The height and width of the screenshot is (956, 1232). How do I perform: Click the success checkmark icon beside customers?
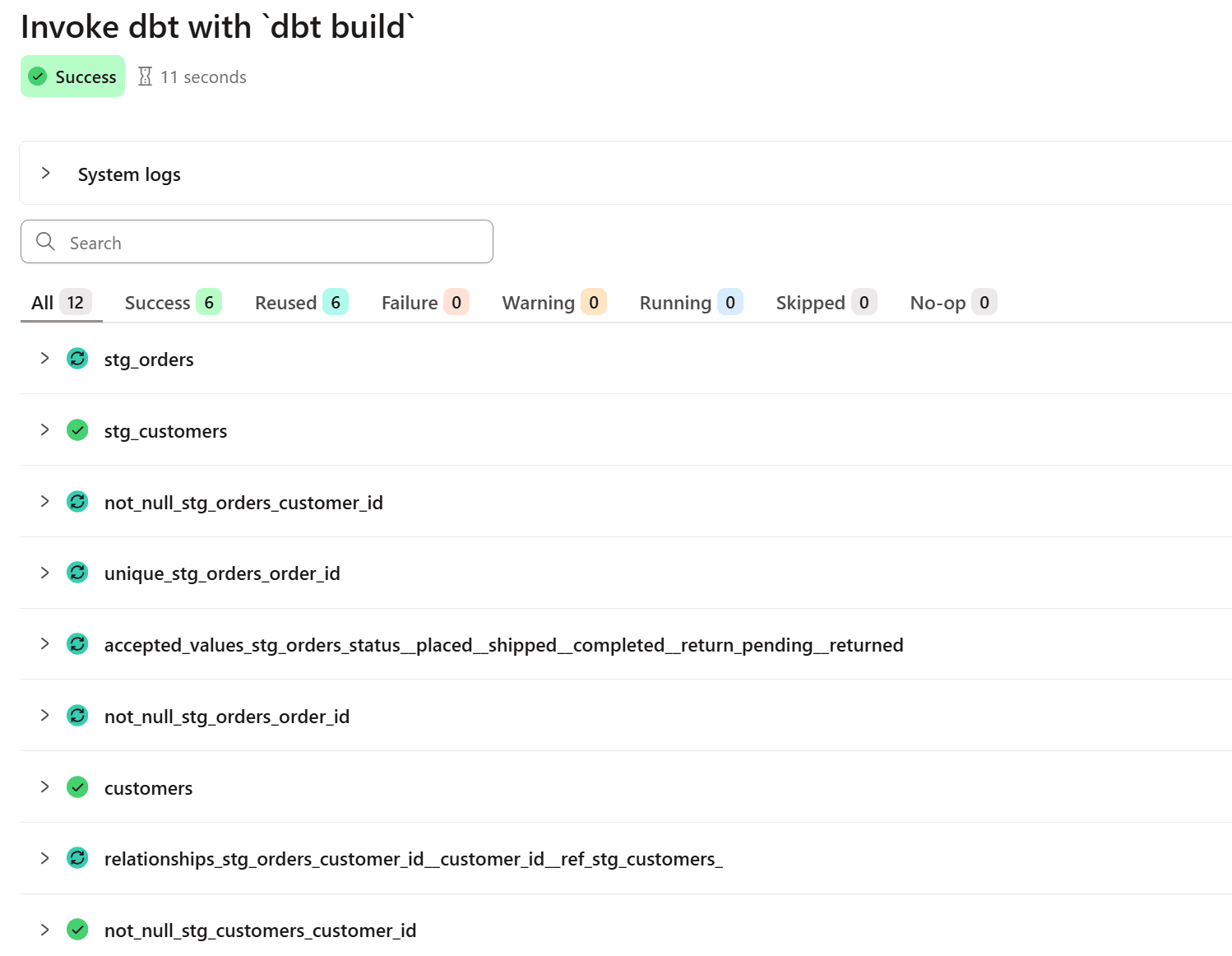tap(77, 787)
